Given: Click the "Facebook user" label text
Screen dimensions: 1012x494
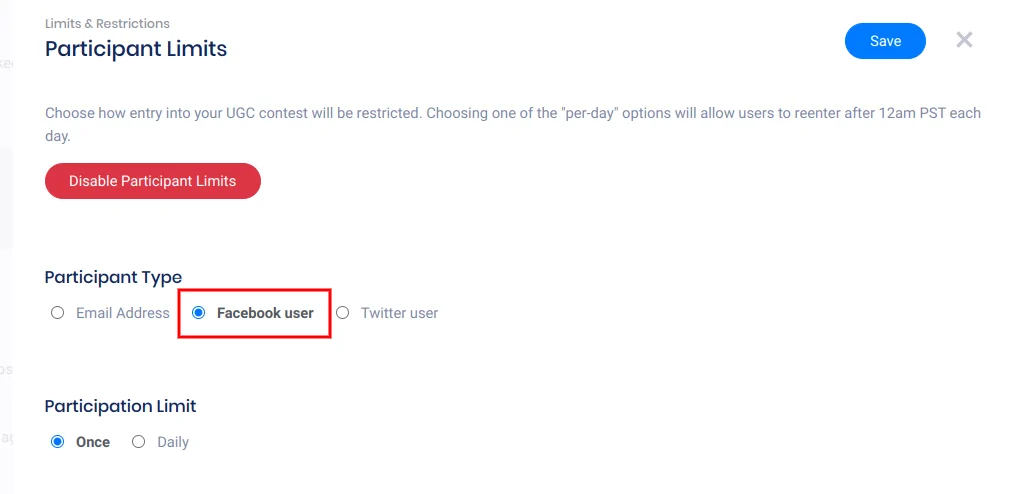Looking at the screenshot, I should tap(265, 313).
